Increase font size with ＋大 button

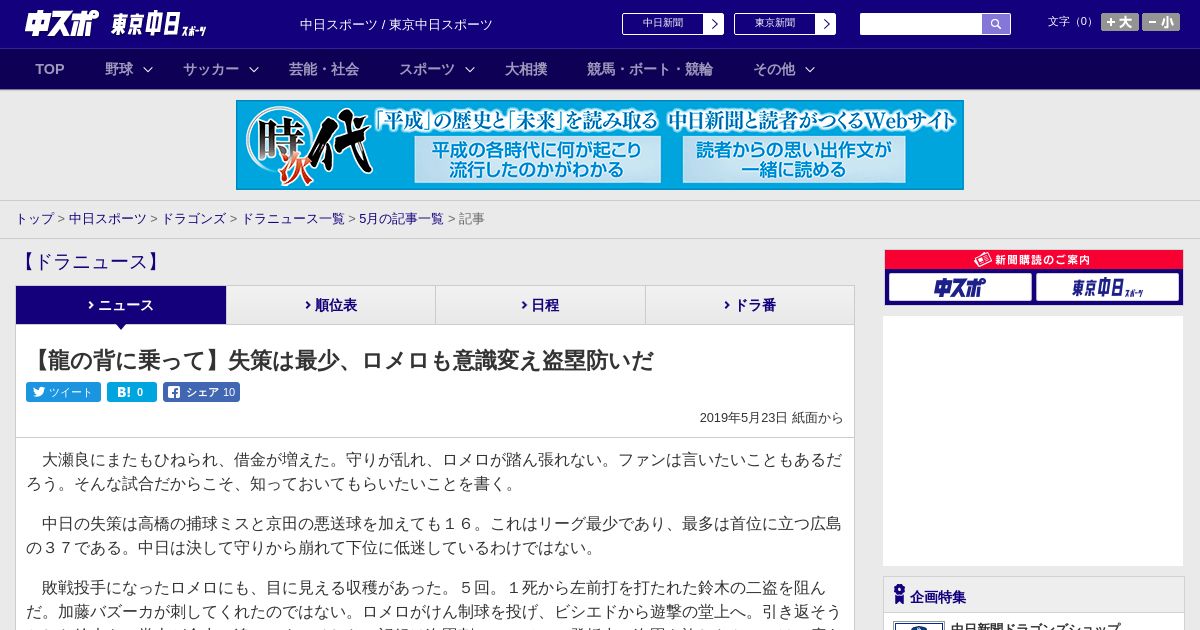coord(1120,22)
